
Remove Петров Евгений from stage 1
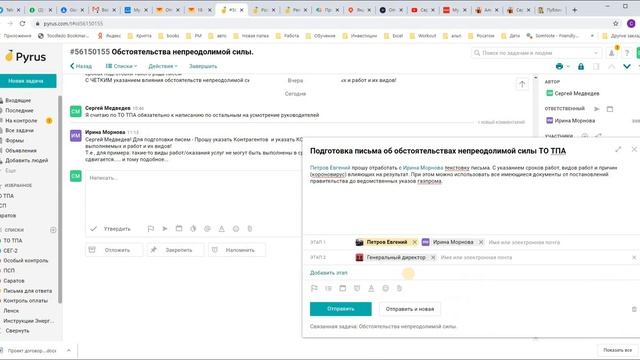tap(414, 242)
